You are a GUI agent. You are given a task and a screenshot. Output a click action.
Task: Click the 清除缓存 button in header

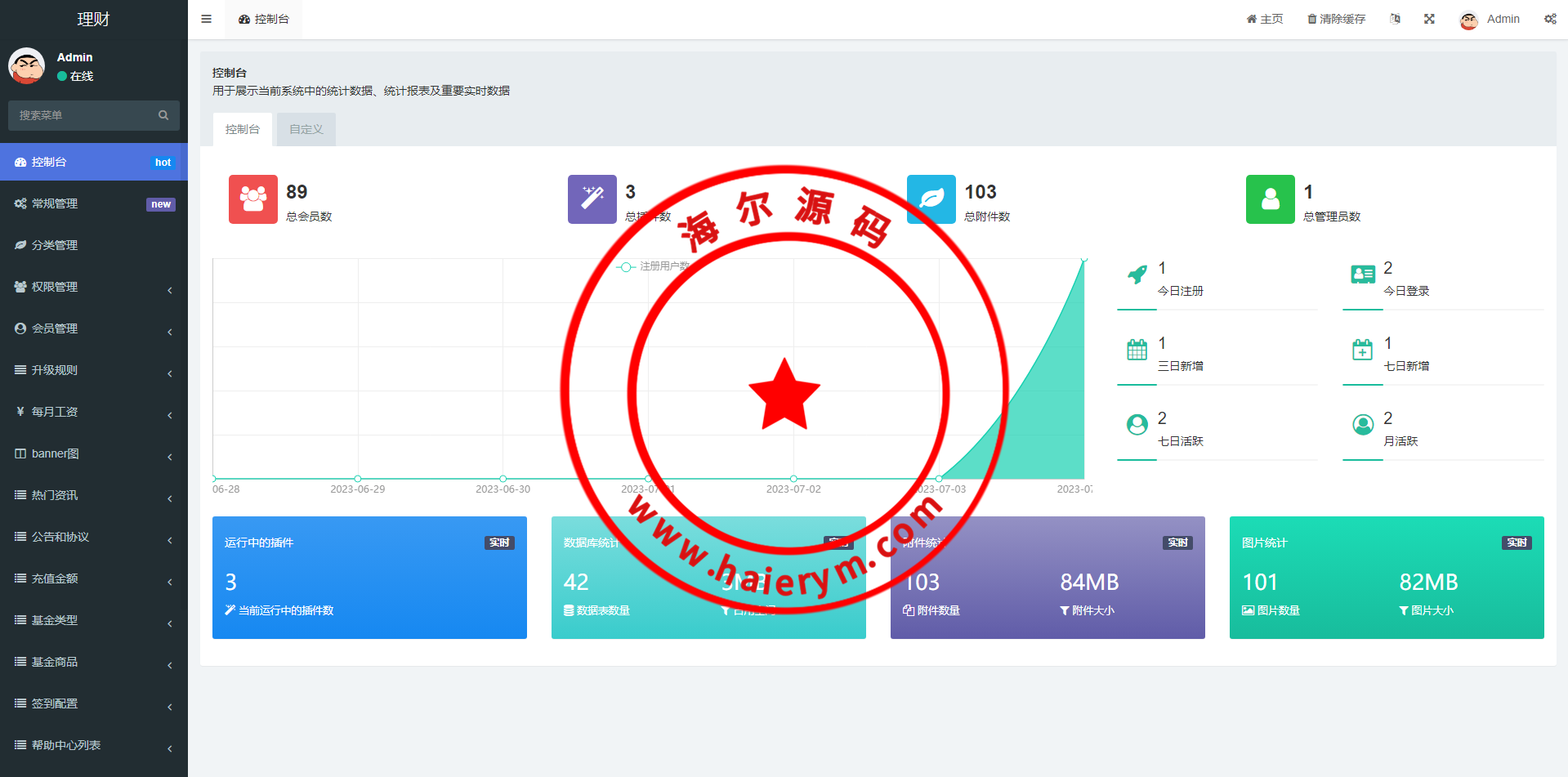click(x=1336, y=19)
